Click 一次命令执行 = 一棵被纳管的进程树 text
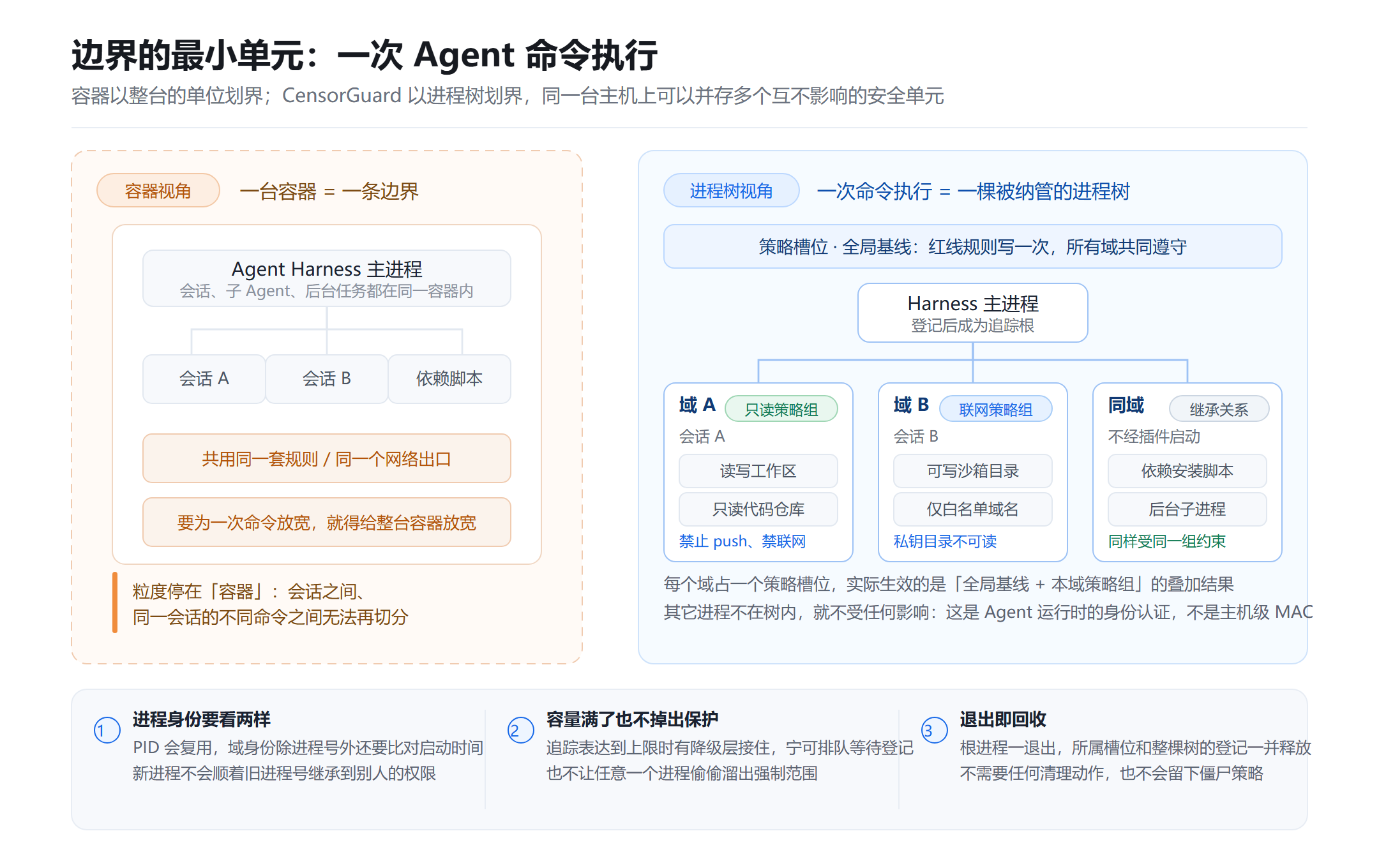Screen dimensions: 1379x868 974,191
